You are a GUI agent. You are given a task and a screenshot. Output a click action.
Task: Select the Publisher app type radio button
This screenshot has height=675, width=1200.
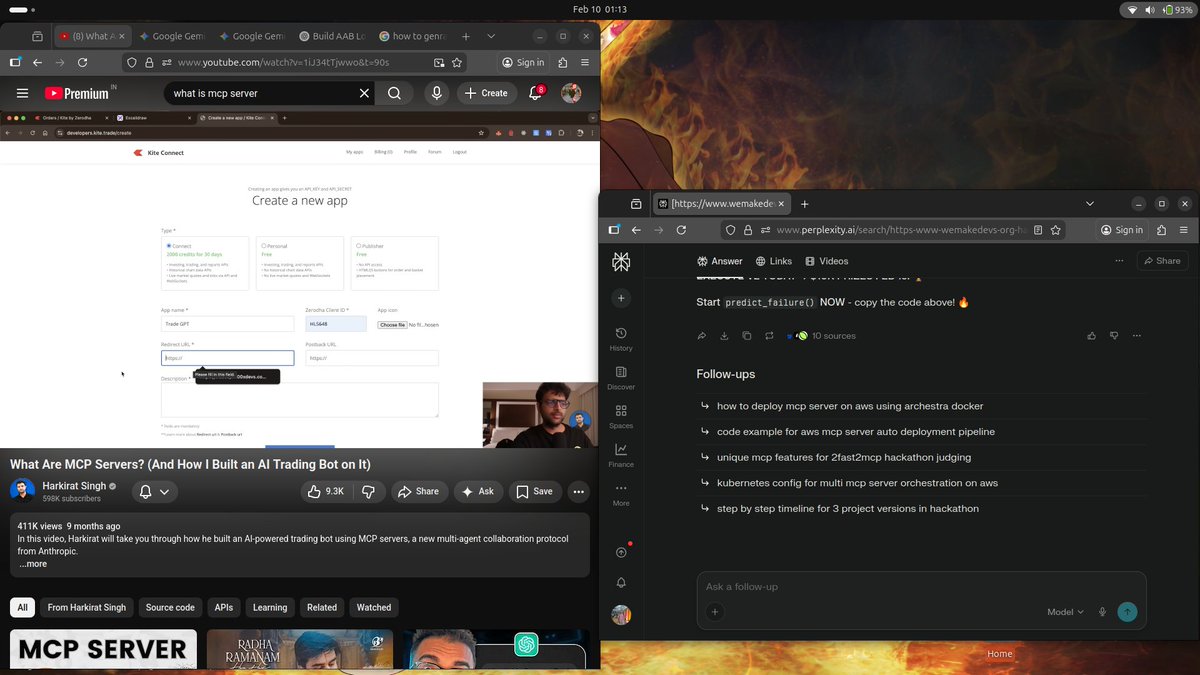(x=359, y=246)
